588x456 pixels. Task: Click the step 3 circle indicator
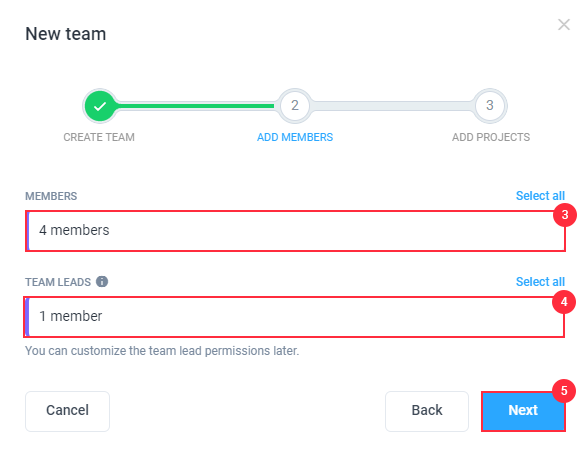tap(490, 106)
